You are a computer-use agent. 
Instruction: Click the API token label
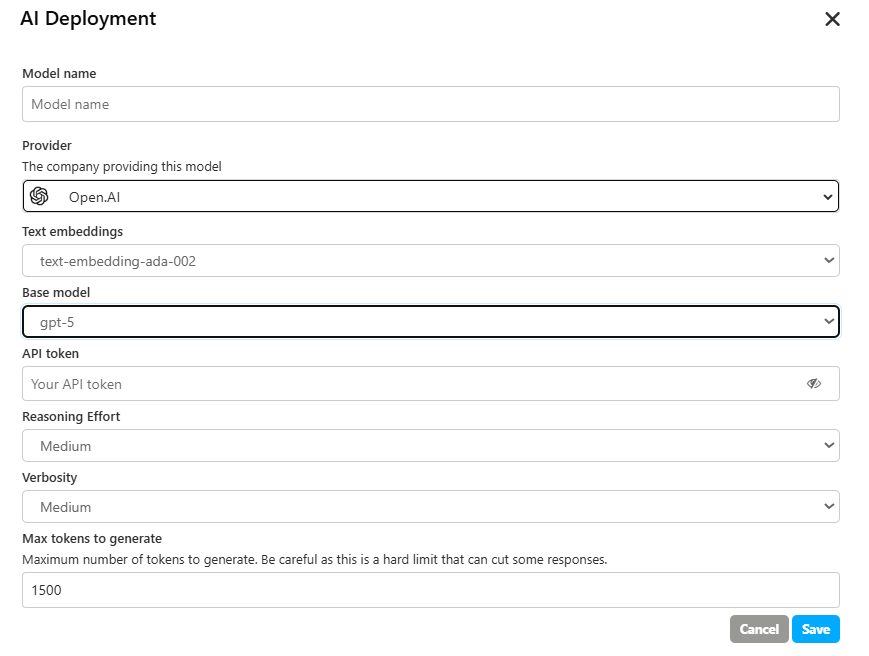tap(50, 353)
